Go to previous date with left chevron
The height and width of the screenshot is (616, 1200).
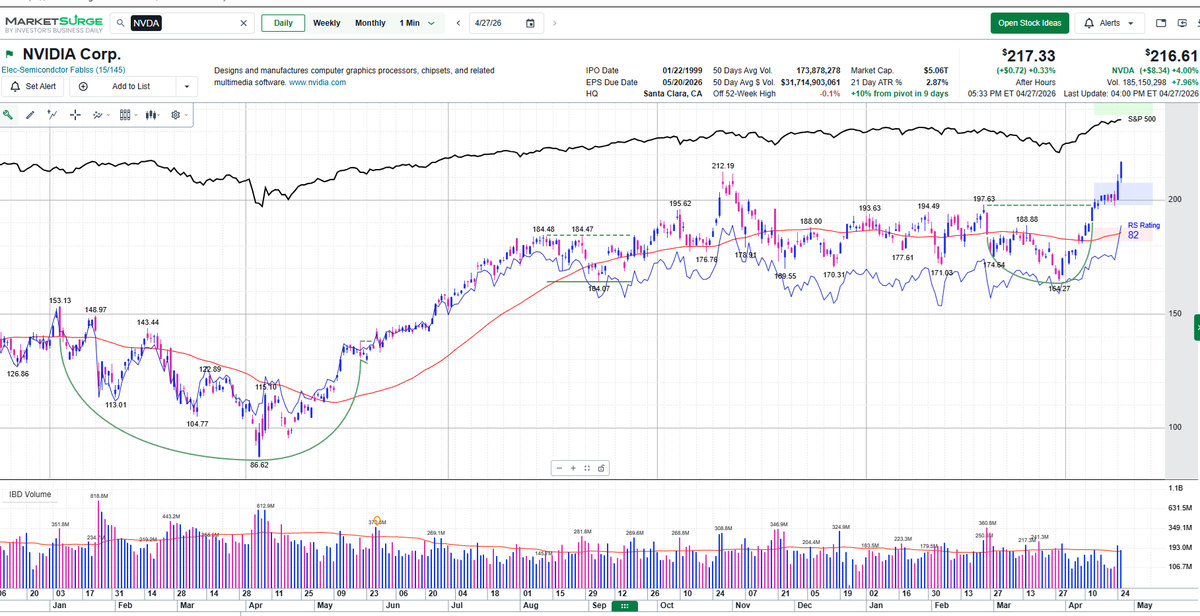coord(458,23)
